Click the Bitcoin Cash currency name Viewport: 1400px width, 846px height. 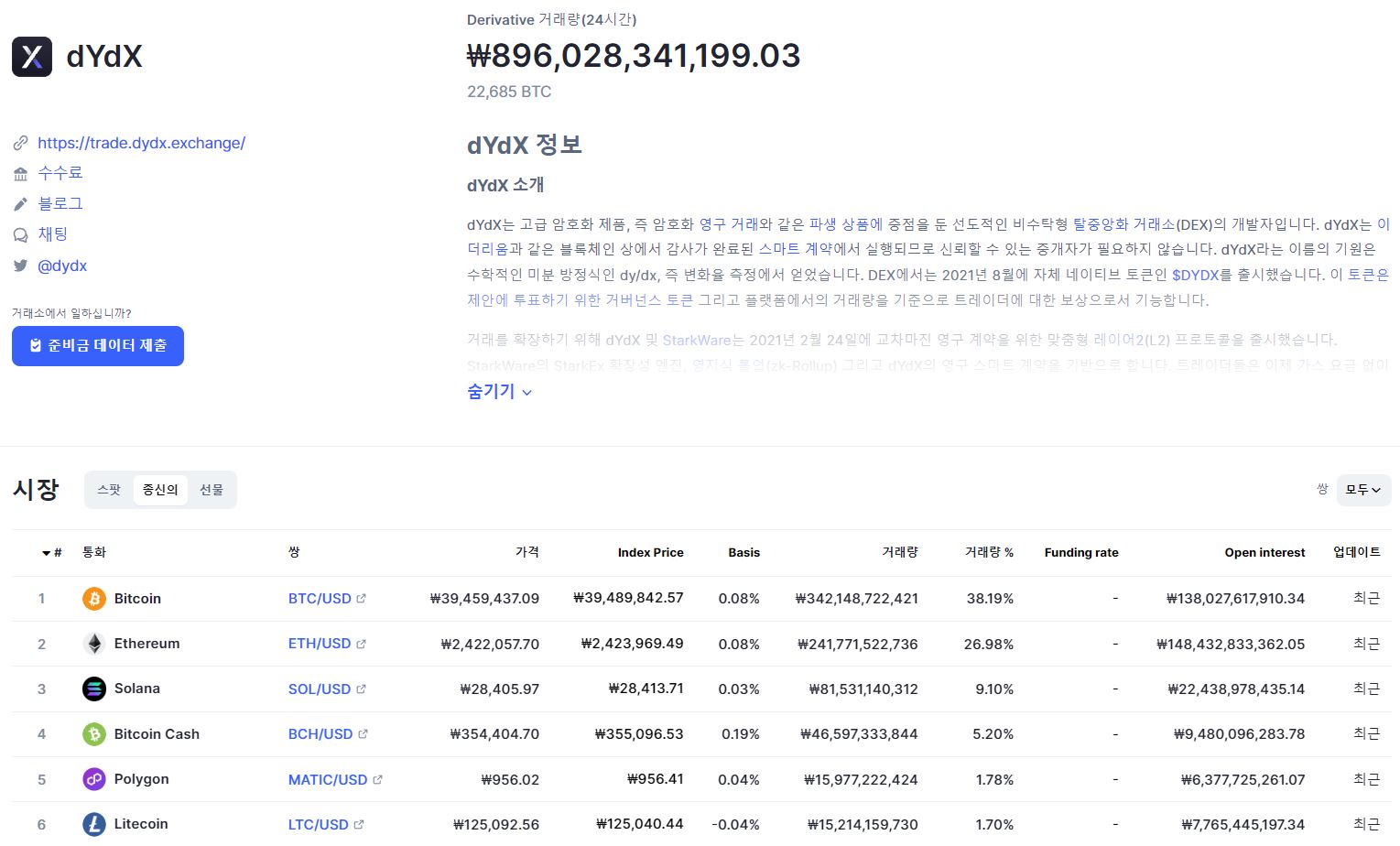tap(157, 734)
